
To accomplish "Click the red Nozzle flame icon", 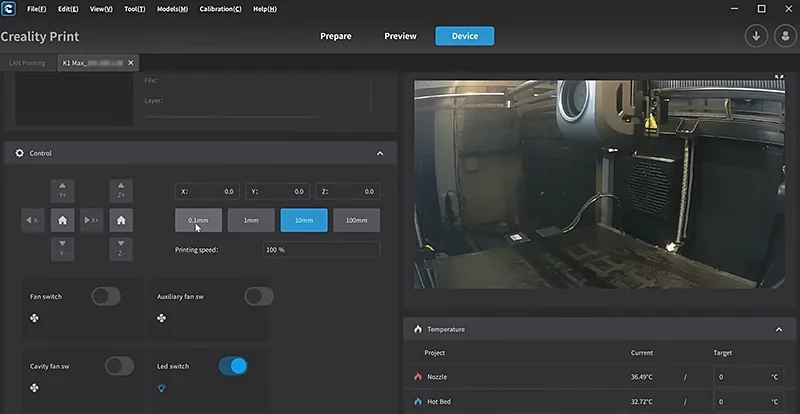I will 418,377.
